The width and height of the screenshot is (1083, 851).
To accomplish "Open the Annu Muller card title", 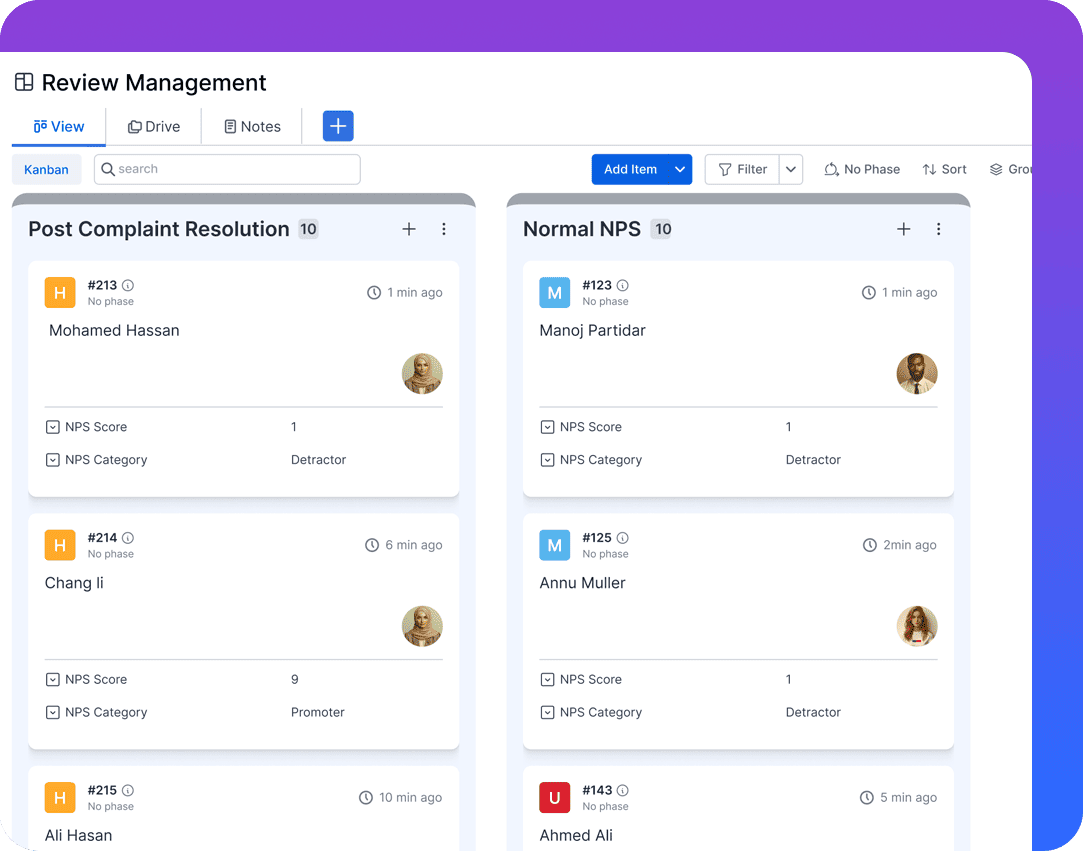I will (x=582, y=583).
